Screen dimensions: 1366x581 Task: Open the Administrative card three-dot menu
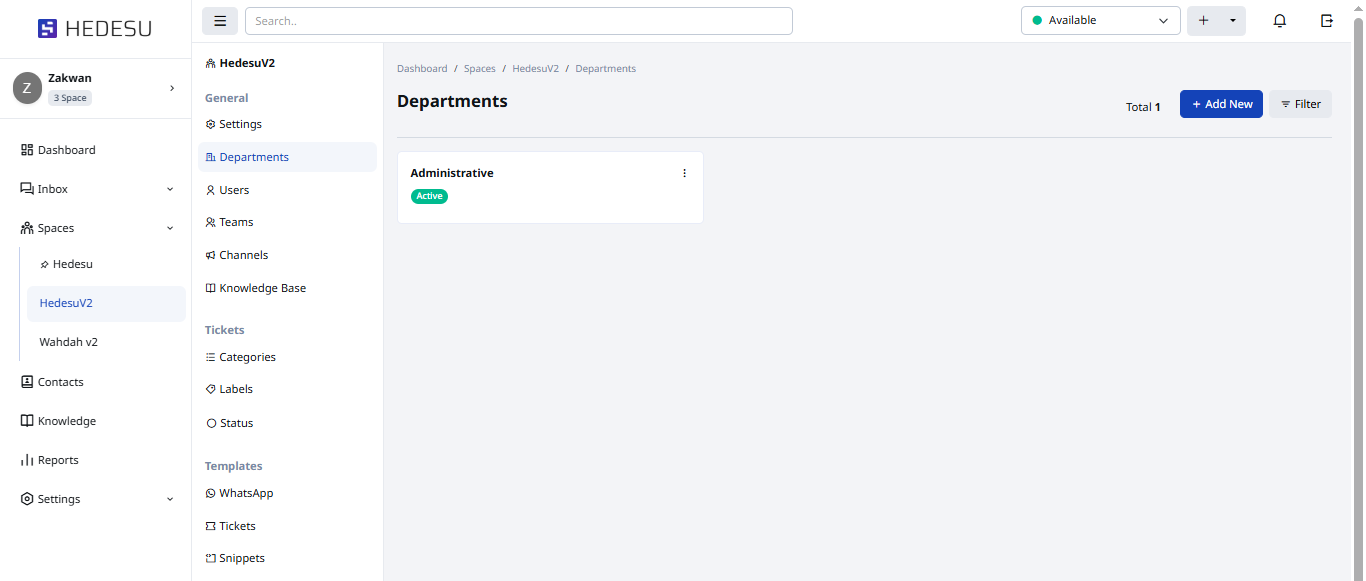point(684,173)
